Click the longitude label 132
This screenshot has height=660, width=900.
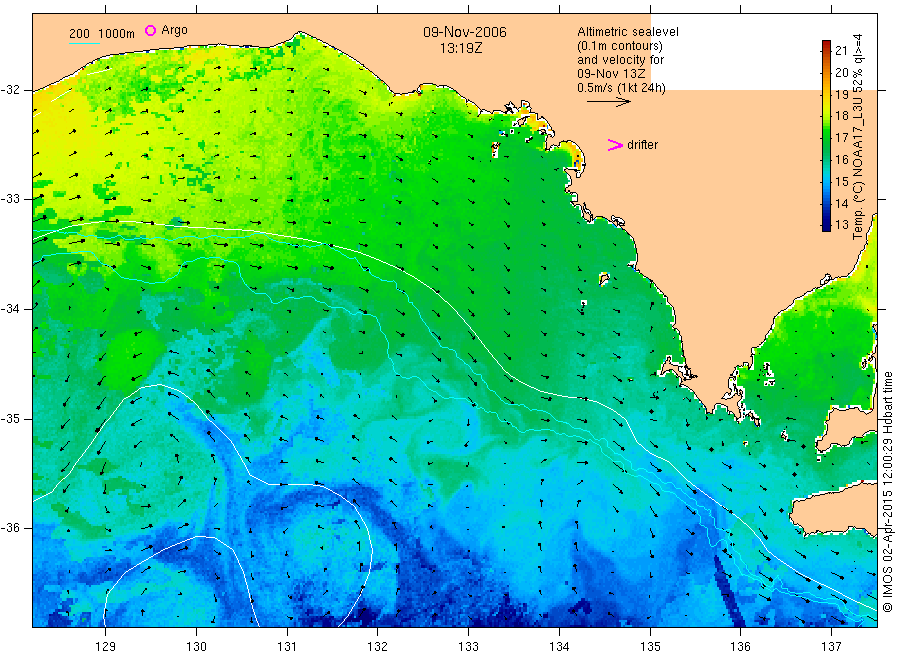(378, 647)
